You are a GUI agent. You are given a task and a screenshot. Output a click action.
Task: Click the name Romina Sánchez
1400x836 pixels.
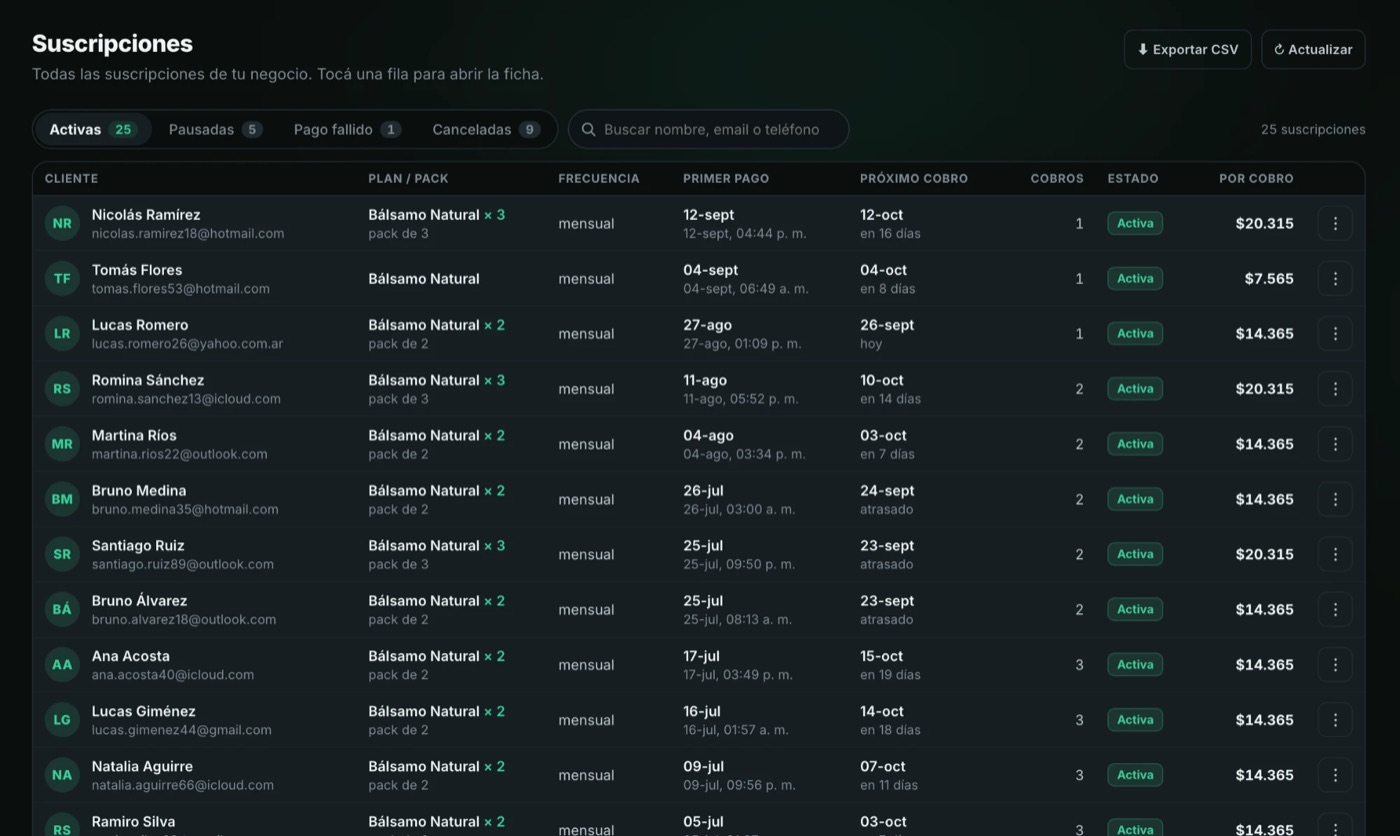point(148,380)
